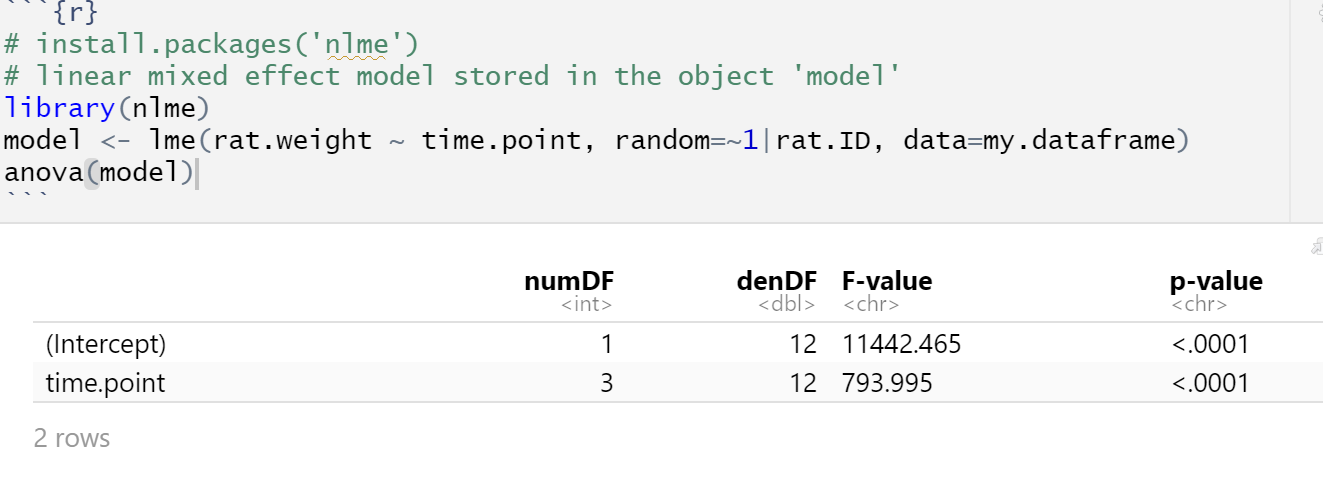Open the chunk options gear icon
1323x477 pixels.
click(x=1318, y=12)
